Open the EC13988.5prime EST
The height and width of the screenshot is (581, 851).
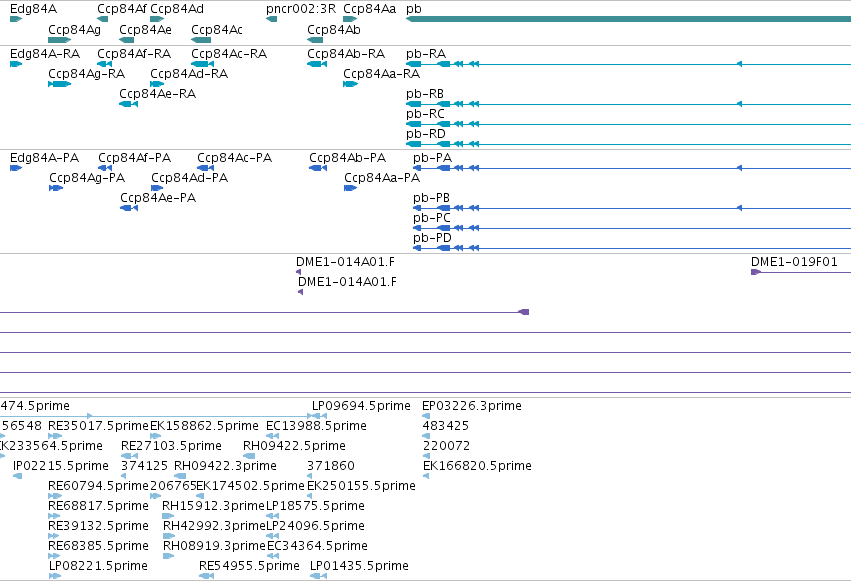click(272, 436)
